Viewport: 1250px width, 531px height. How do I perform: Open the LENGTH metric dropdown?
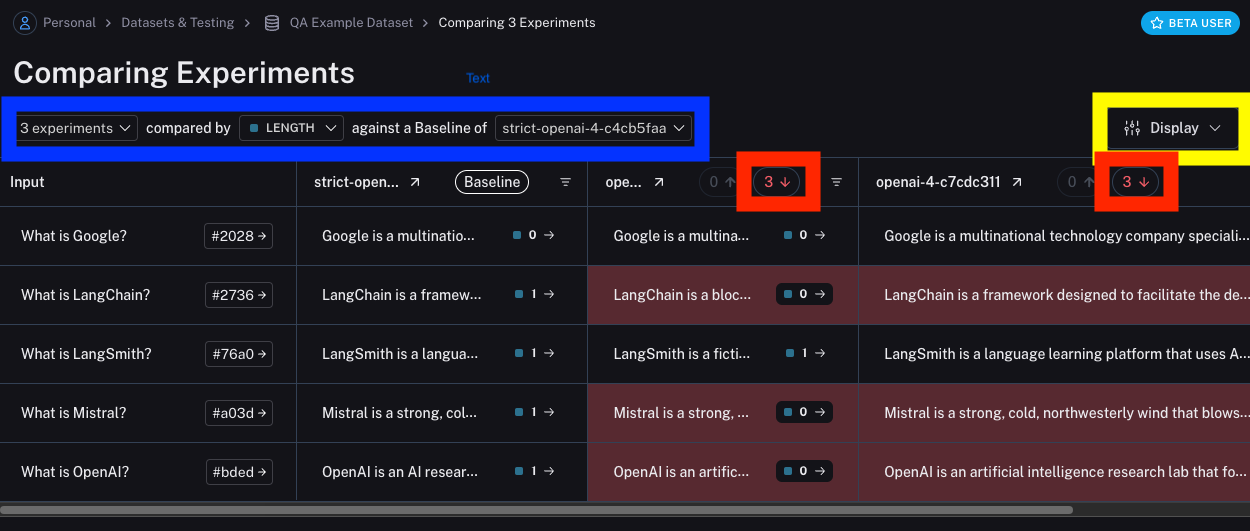pyautogui.click(x=291, y=128)
